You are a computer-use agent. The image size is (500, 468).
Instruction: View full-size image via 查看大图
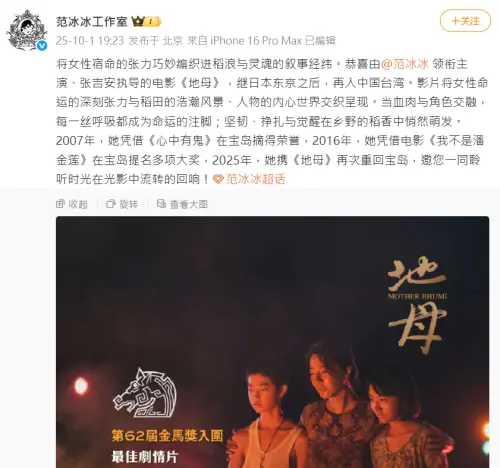pos(182,204)
